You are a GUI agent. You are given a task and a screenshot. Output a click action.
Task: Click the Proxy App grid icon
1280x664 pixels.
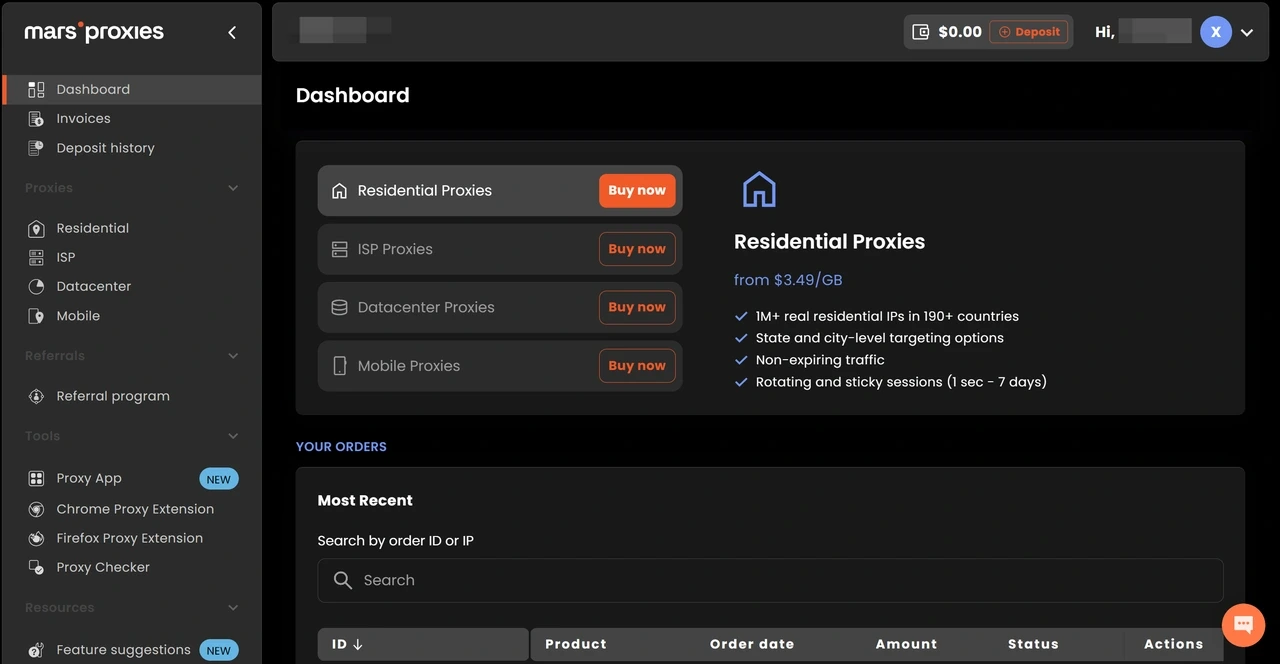point(36,478)
